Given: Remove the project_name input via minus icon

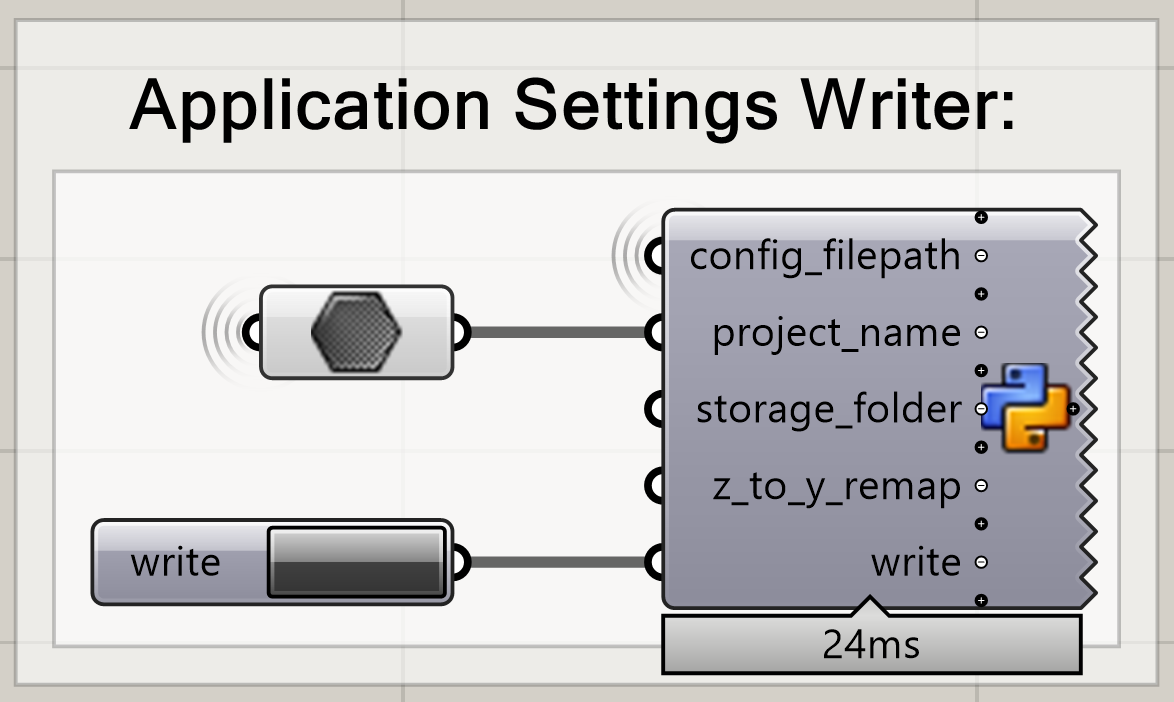Looking at the screenshot, I should coord(981,332).
